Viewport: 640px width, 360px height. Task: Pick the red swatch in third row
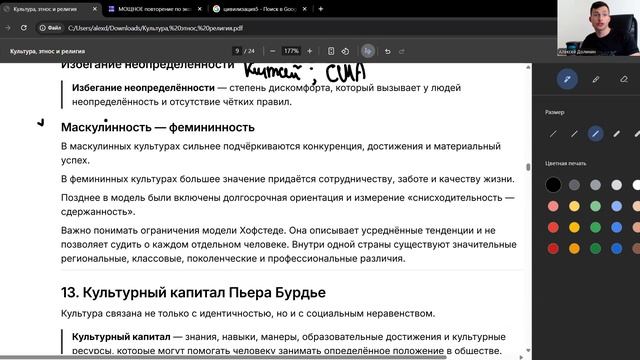[553, 227]
